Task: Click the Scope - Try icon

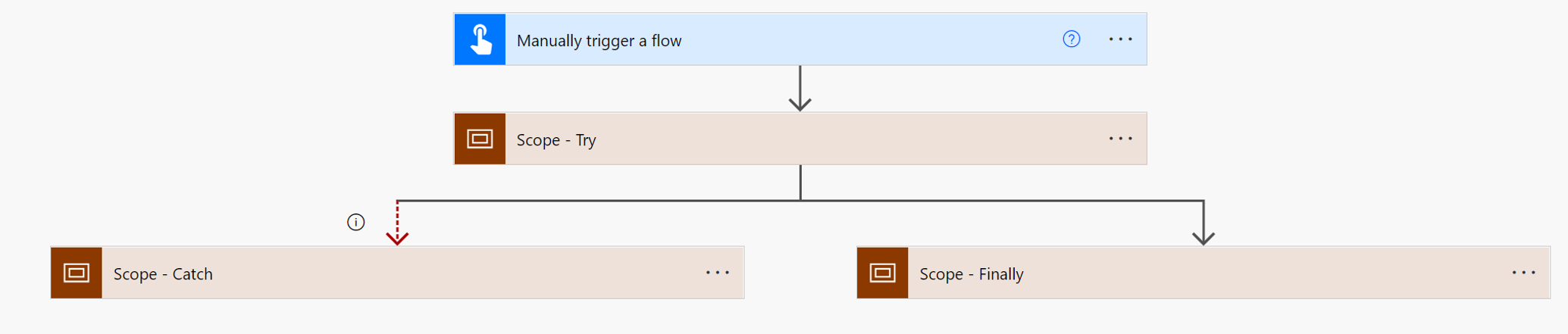Action: click(x=480, y=139)
